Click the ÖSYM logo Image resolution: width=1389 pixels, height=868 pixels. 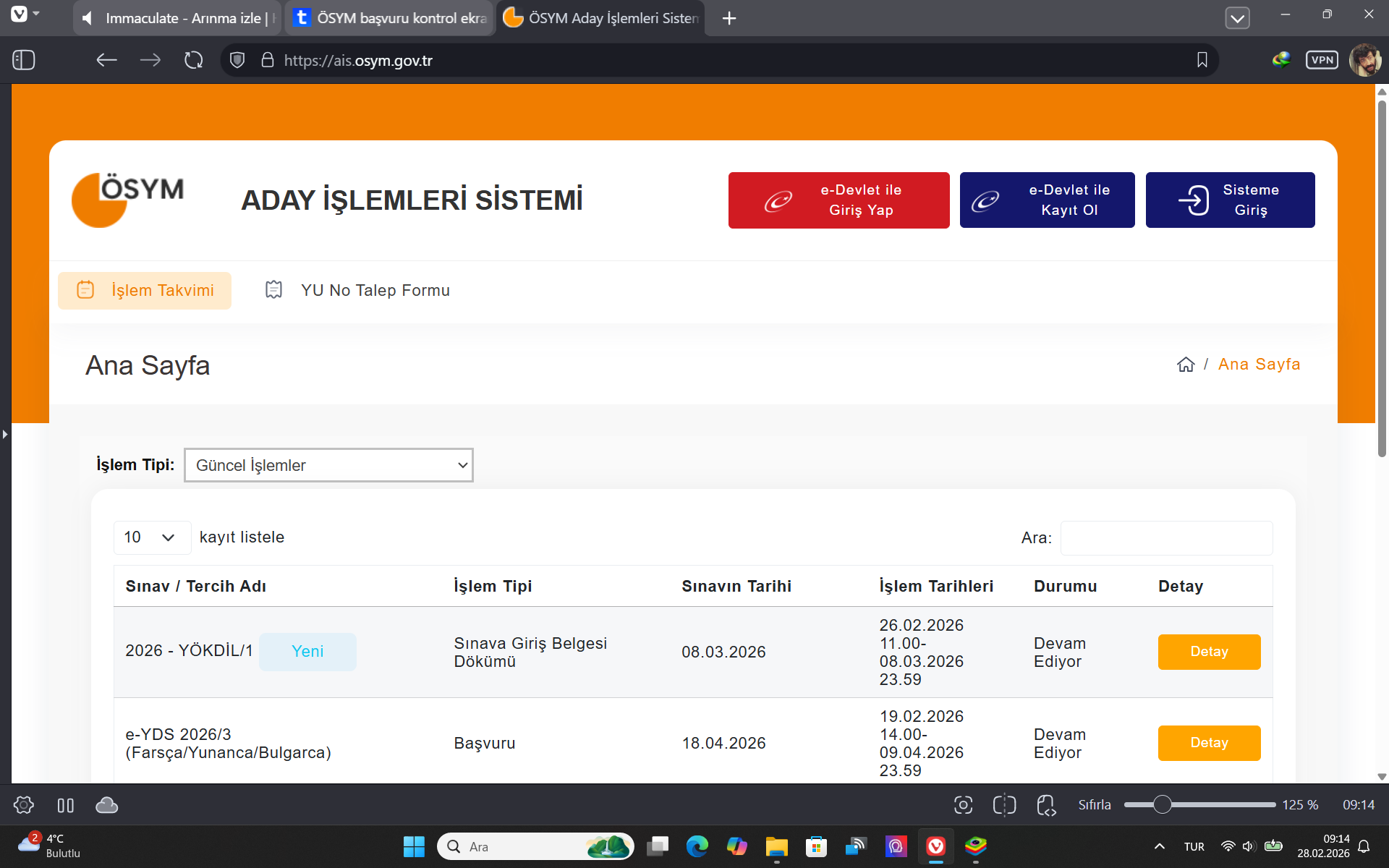point(128,200)
